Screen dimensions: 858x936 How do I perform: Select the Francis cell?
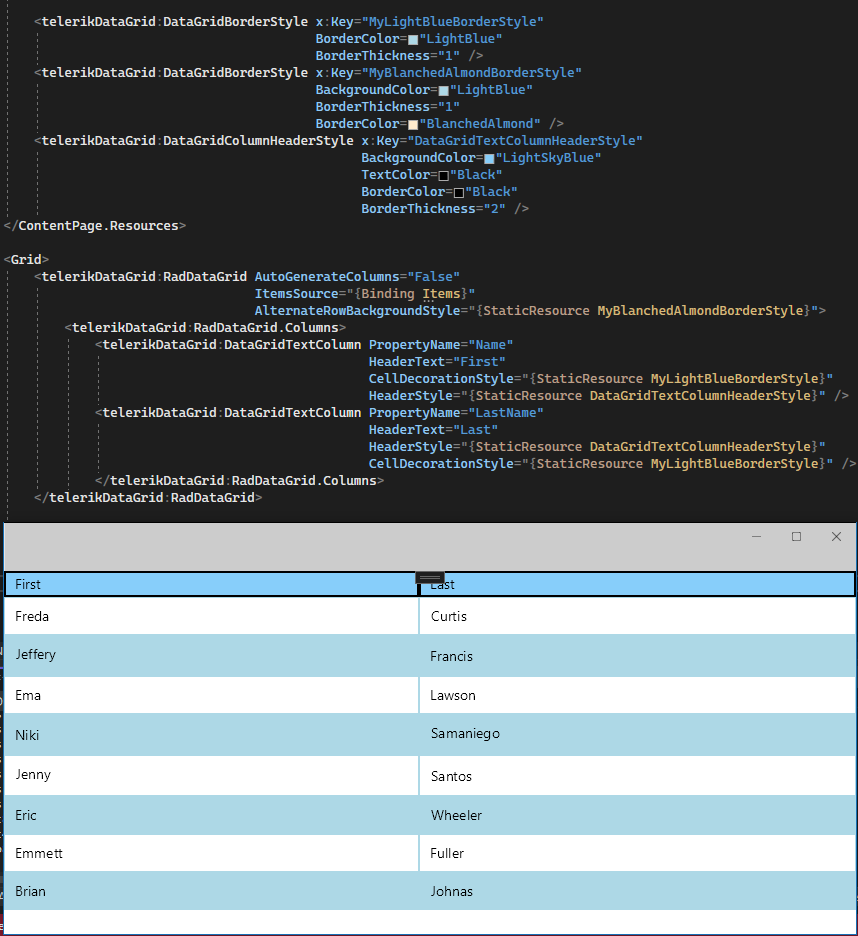(637, 655)
